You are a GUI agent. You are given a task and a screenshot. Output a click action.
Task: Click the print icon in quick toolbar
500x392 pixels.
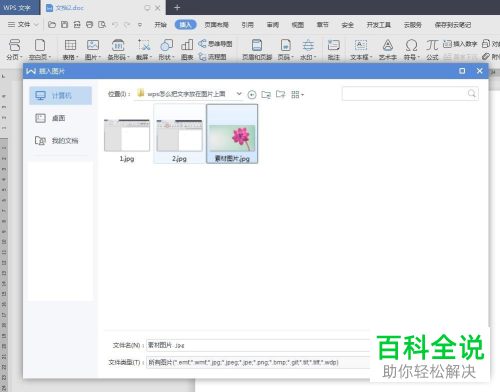[x=89, y=25]
